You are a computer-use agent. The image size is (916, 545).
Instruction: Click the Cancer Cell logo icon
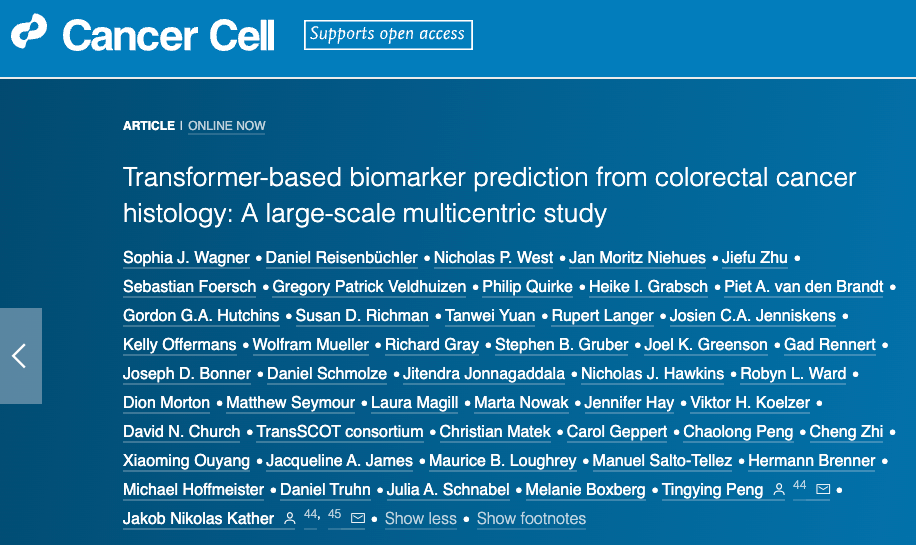coord(29,35)
